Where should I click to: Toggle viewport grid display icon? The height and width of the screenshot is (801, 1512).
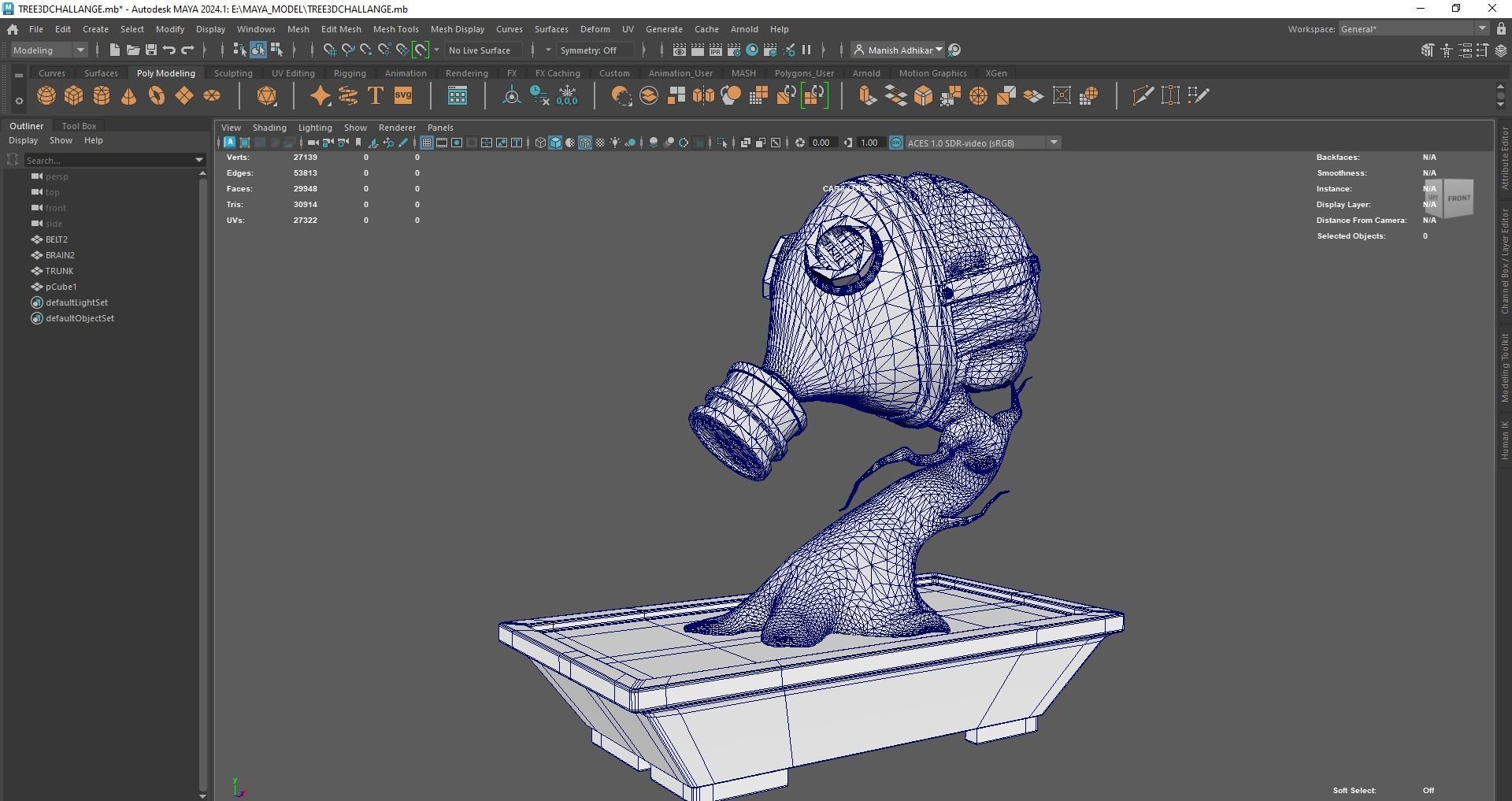point(426,143)
